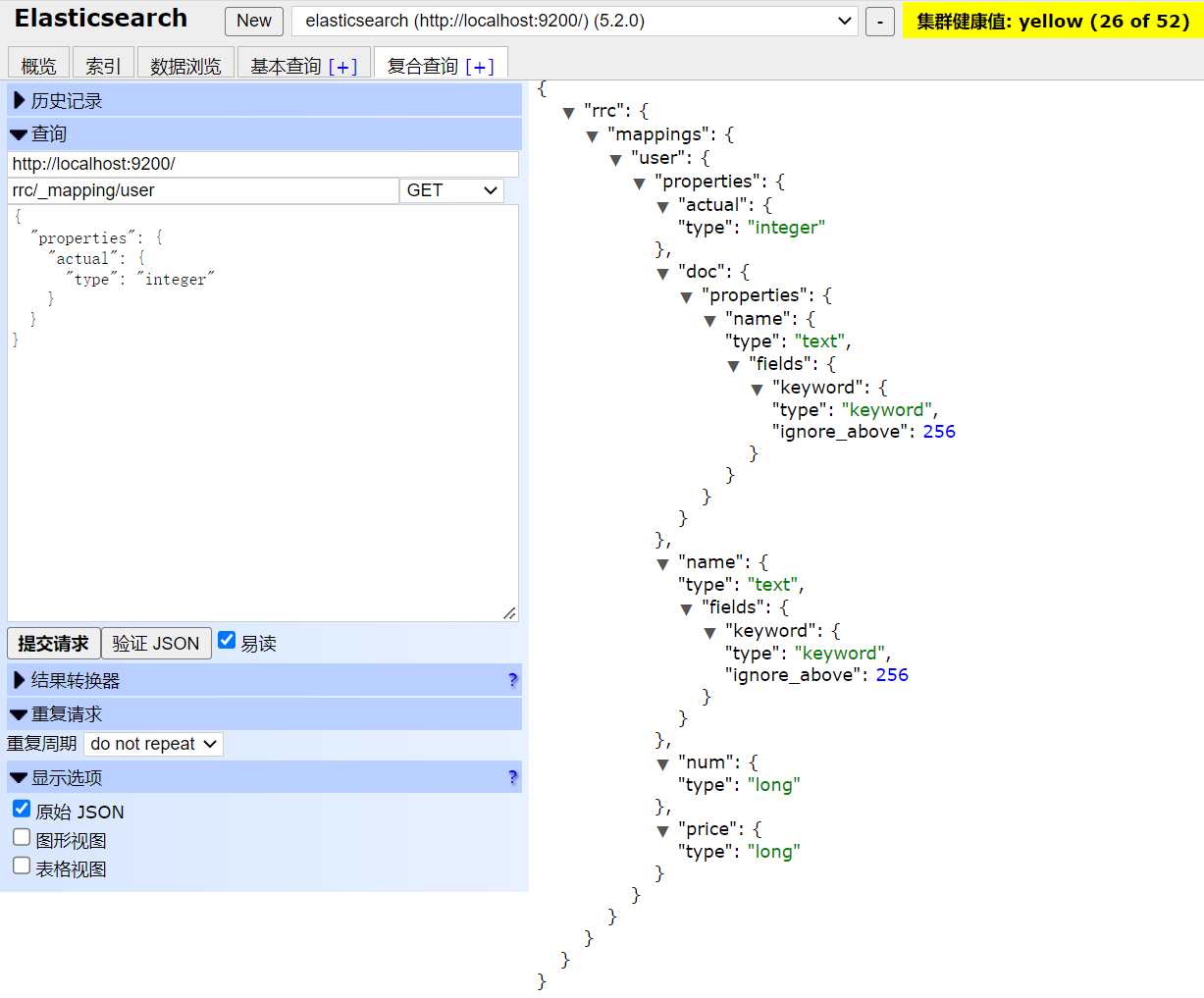Switch to the 基本查询 tab
Viewport: 1204px width, 998px height.
click(x=285, y=66)
